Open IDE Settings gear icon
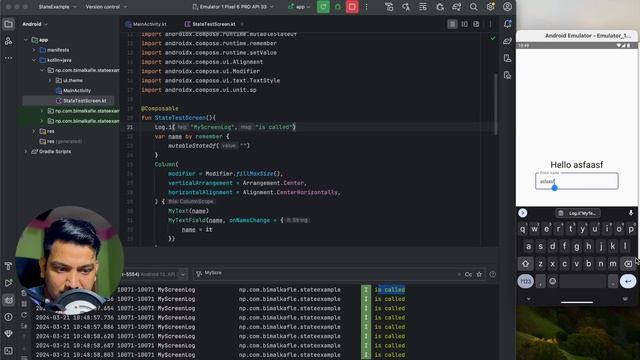The width and height of the screenshot is (640, 360). pos(490,7)
